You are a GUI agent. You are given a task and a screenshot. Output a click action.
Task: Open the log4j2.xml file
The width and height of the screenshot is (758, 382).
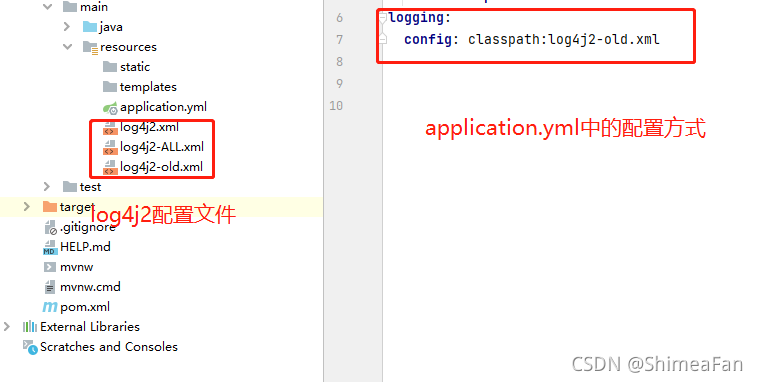[x=149, y=127]
